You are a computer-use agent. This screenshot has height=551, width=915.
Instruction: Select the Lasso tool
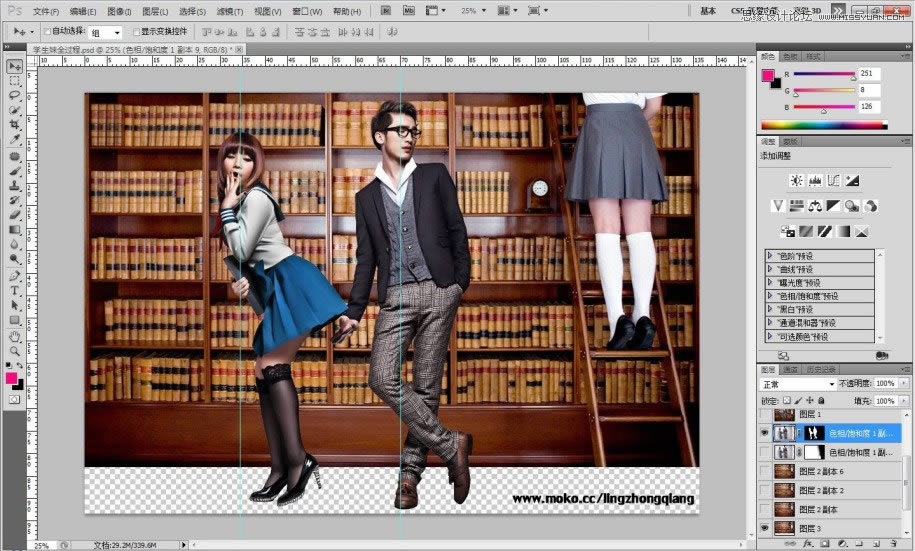15,95
